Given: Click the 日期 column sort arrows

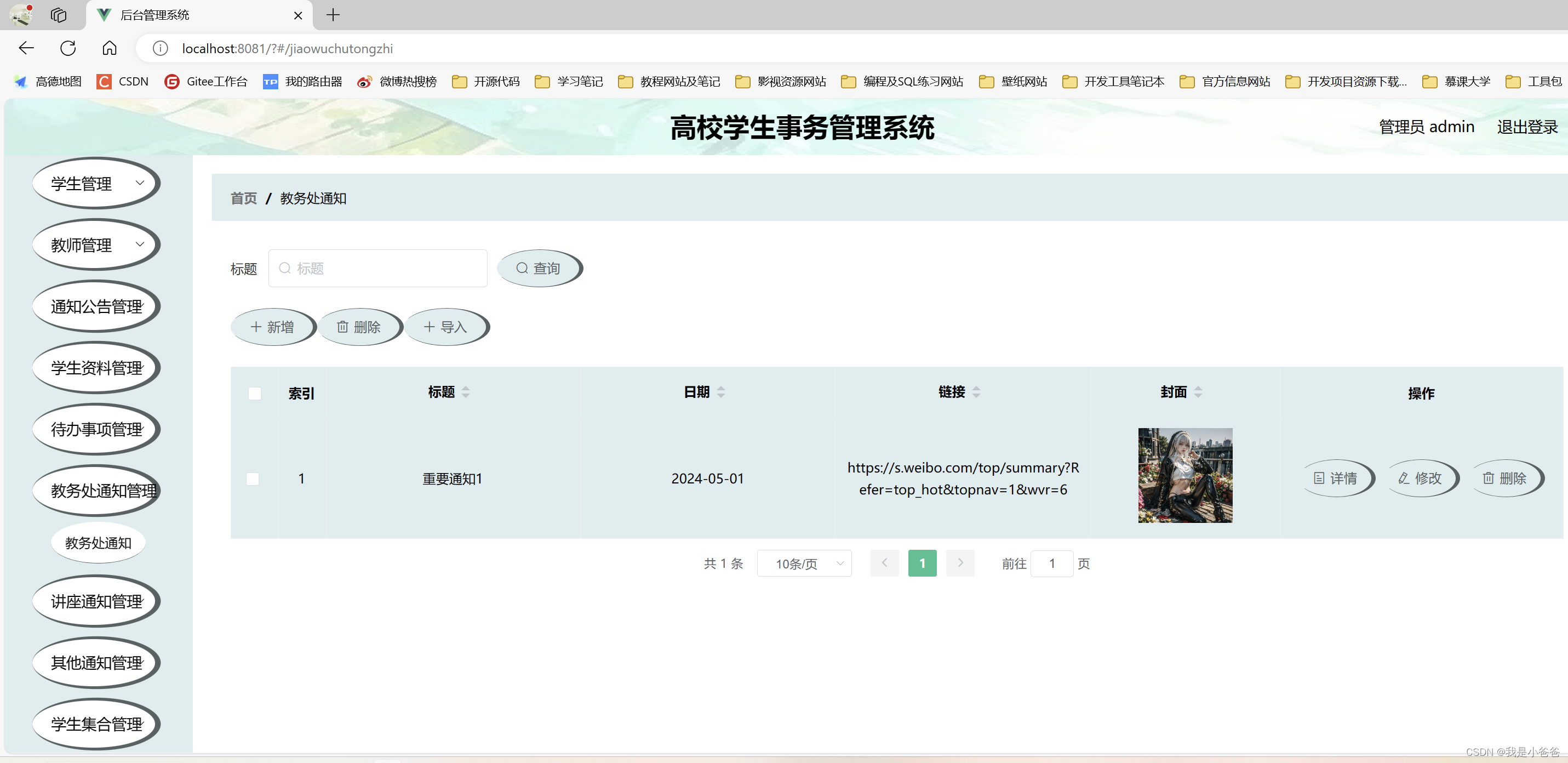Looking at the screenshot, I should click(x=720, y=392).
